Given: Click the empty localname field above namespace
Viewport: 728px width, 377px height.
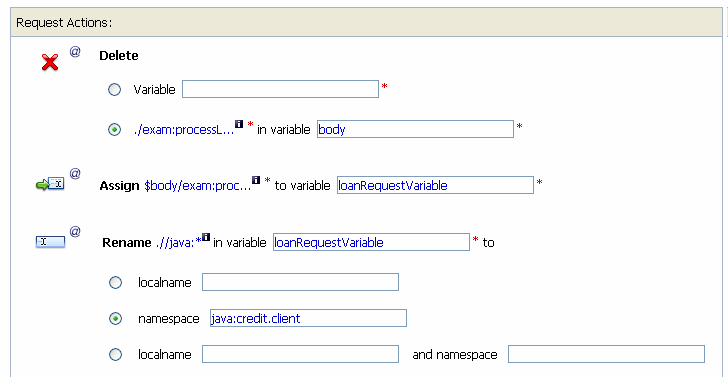Looking at the screenshot, I should click(x=300, y=282).
